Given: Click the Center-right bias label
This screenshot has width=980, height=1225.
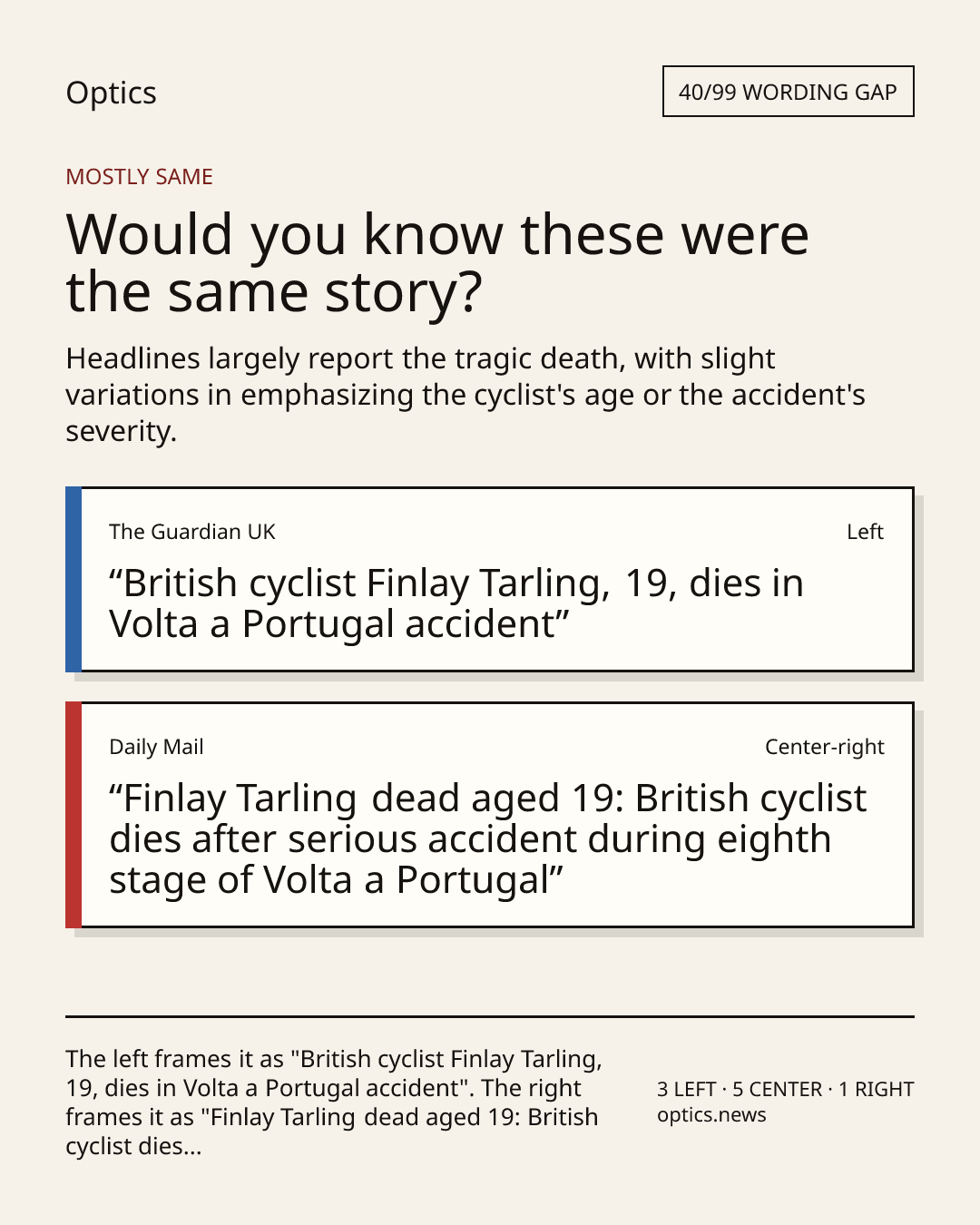Looking at the screenshot, I should pos(824,747).
